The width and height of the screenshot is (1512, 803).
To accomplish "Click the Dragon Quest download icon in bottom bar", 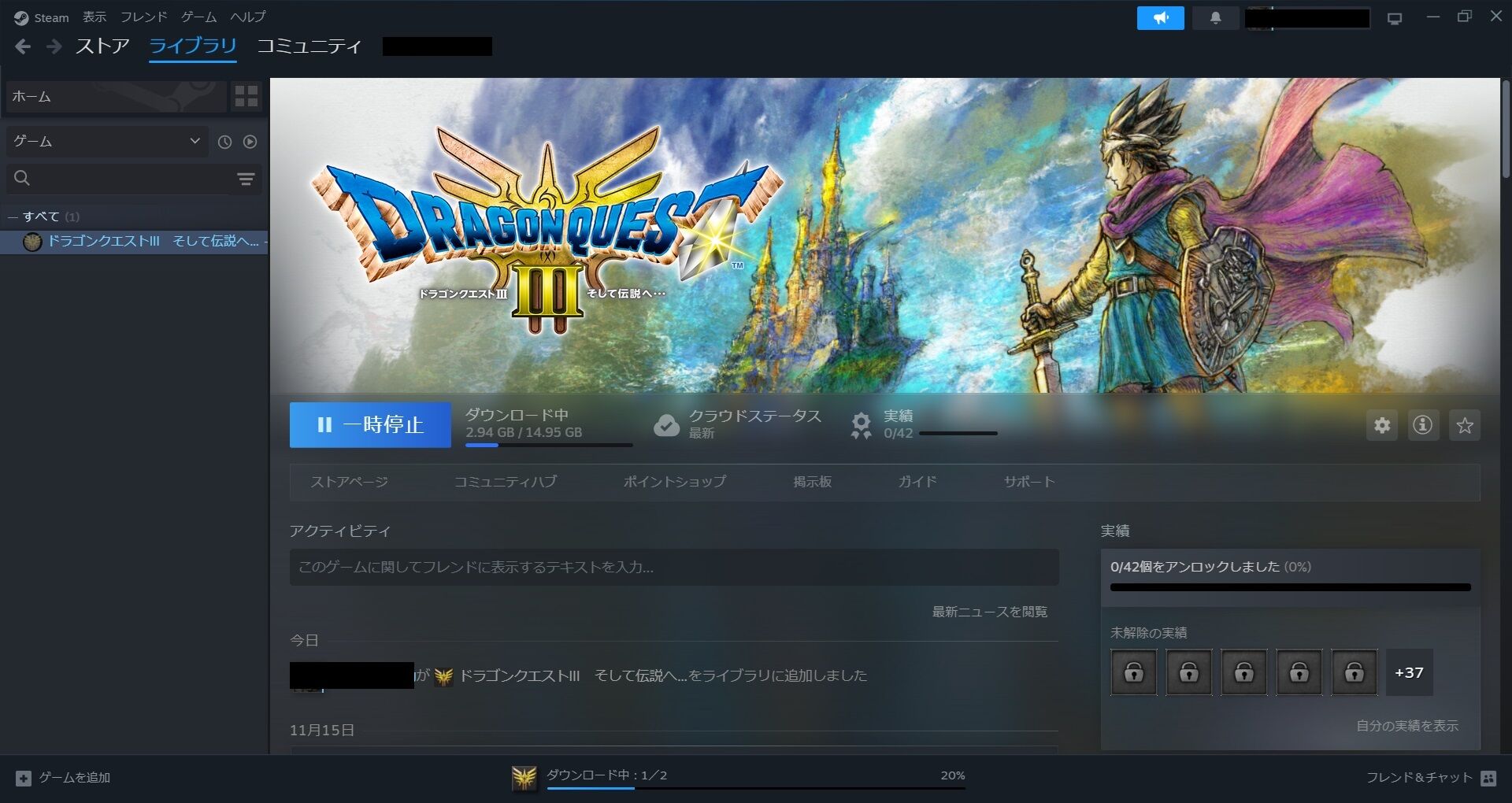I will point(524,778).
